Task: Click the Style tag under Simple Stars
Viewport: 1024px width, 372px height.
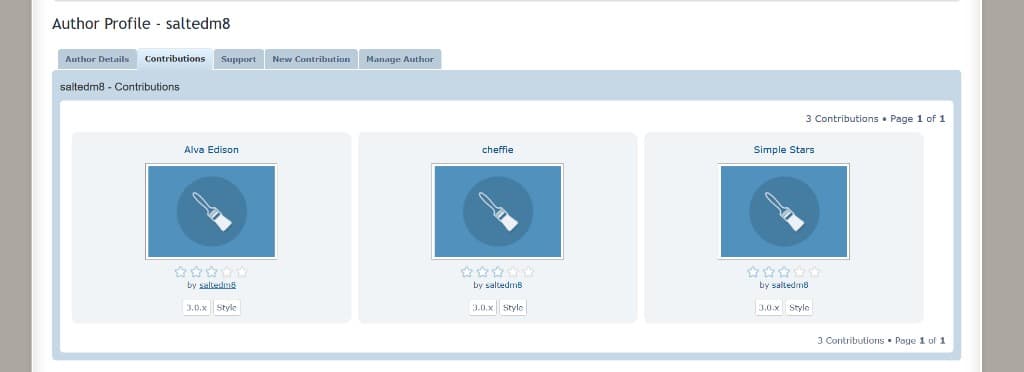Action: tap(799, 307)
